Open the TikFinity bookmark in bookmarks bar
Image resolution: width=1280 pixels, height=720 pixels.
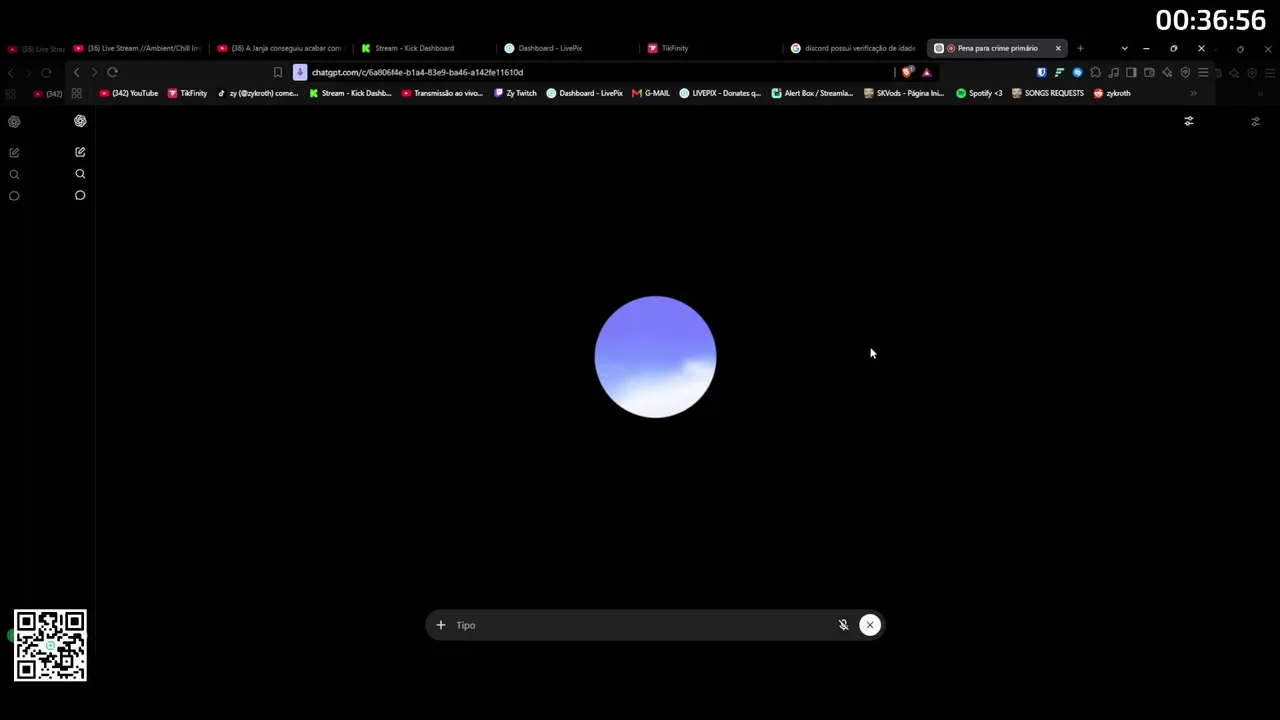click(187, 93)
